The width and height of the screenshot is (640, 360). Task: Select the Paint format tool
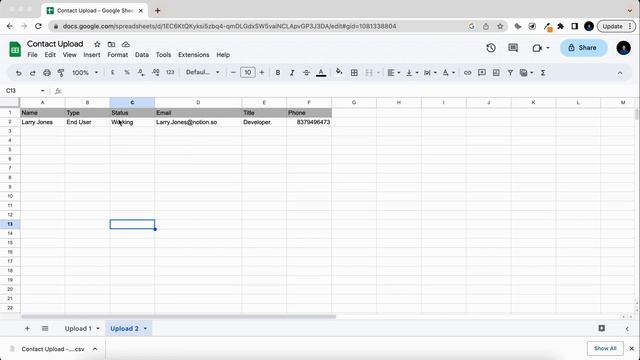click(61, 73)
